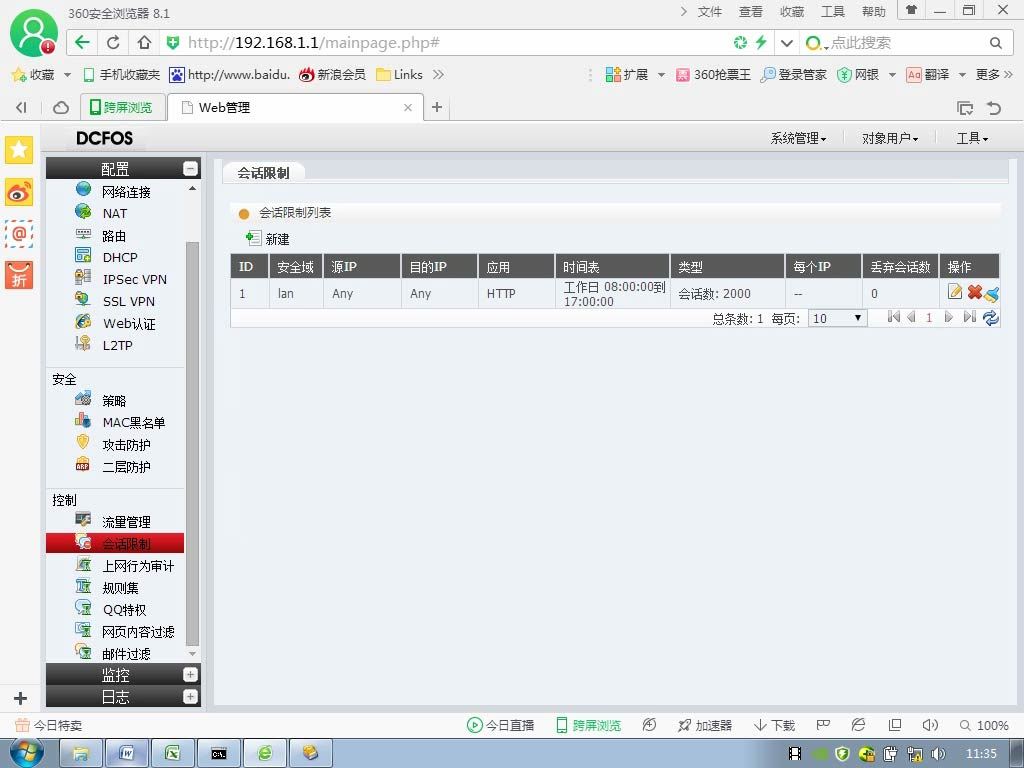Viewport: 1024px width, 768px height.
Task: Open the user avatar profile icon
Action: click(x=34, y=34)
